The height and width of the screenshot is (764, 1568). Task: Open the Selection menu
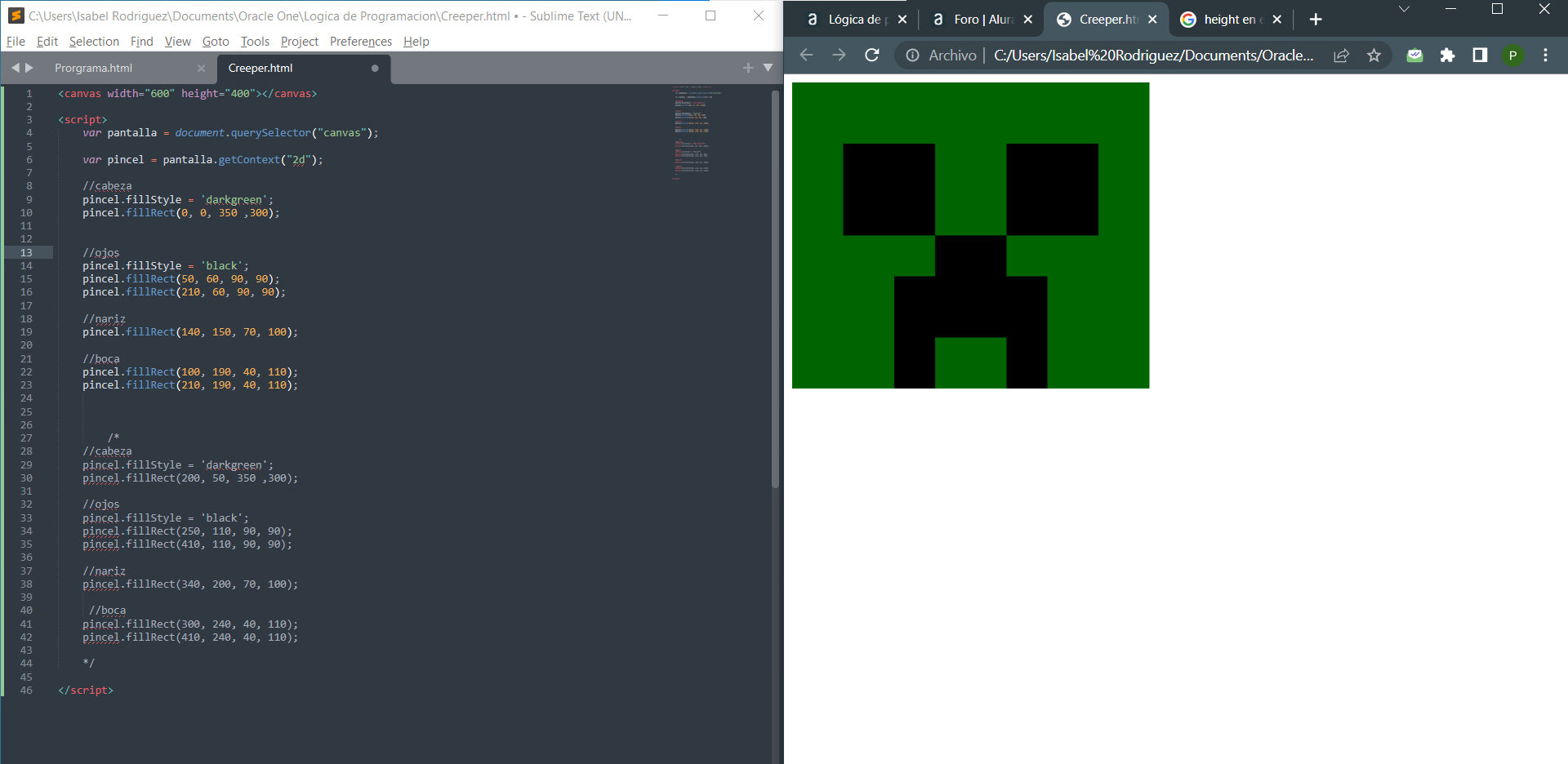[94, 42]
